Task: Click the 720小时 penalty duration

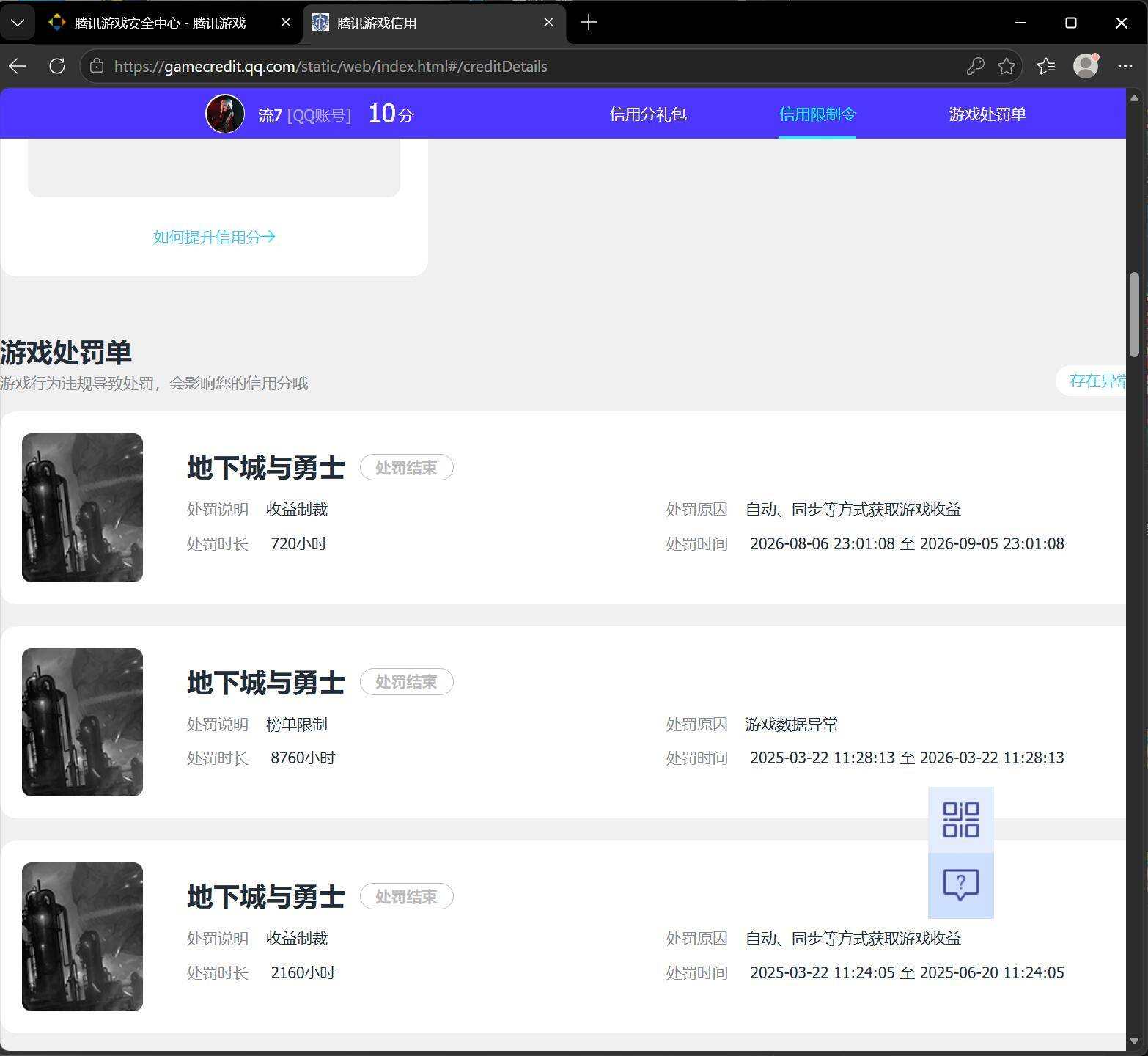Action: tap(298, 543)
